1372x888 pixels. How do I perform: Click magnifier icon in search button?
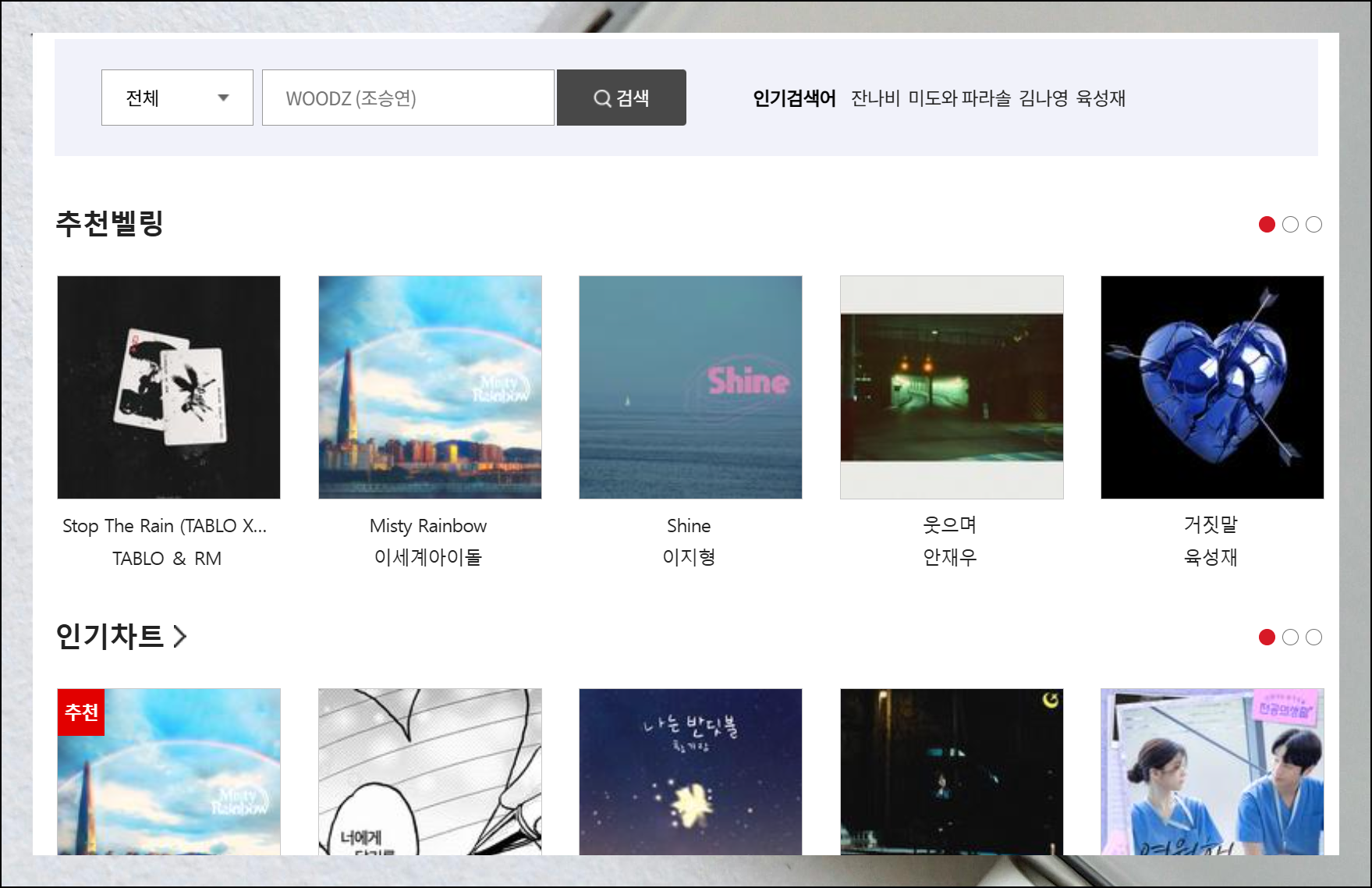click(602, 98)
